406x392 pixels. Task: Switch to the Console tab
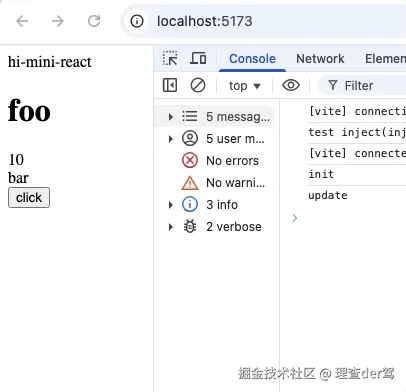(x=252, y=59)
